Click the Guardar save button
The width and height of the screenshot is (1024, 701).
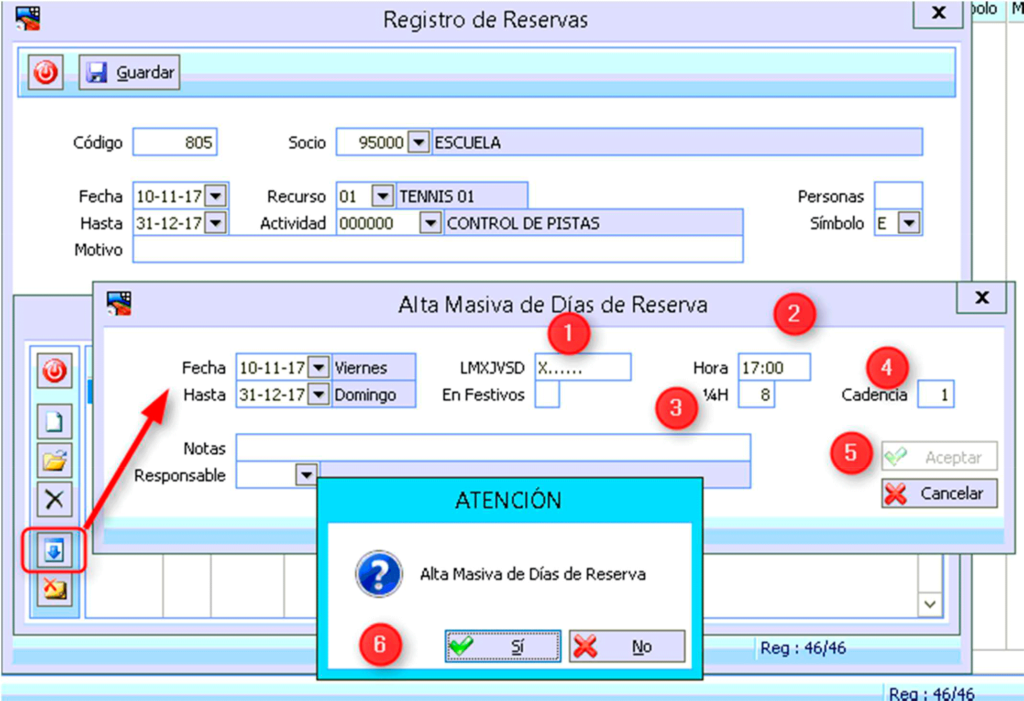pos(130,72)
